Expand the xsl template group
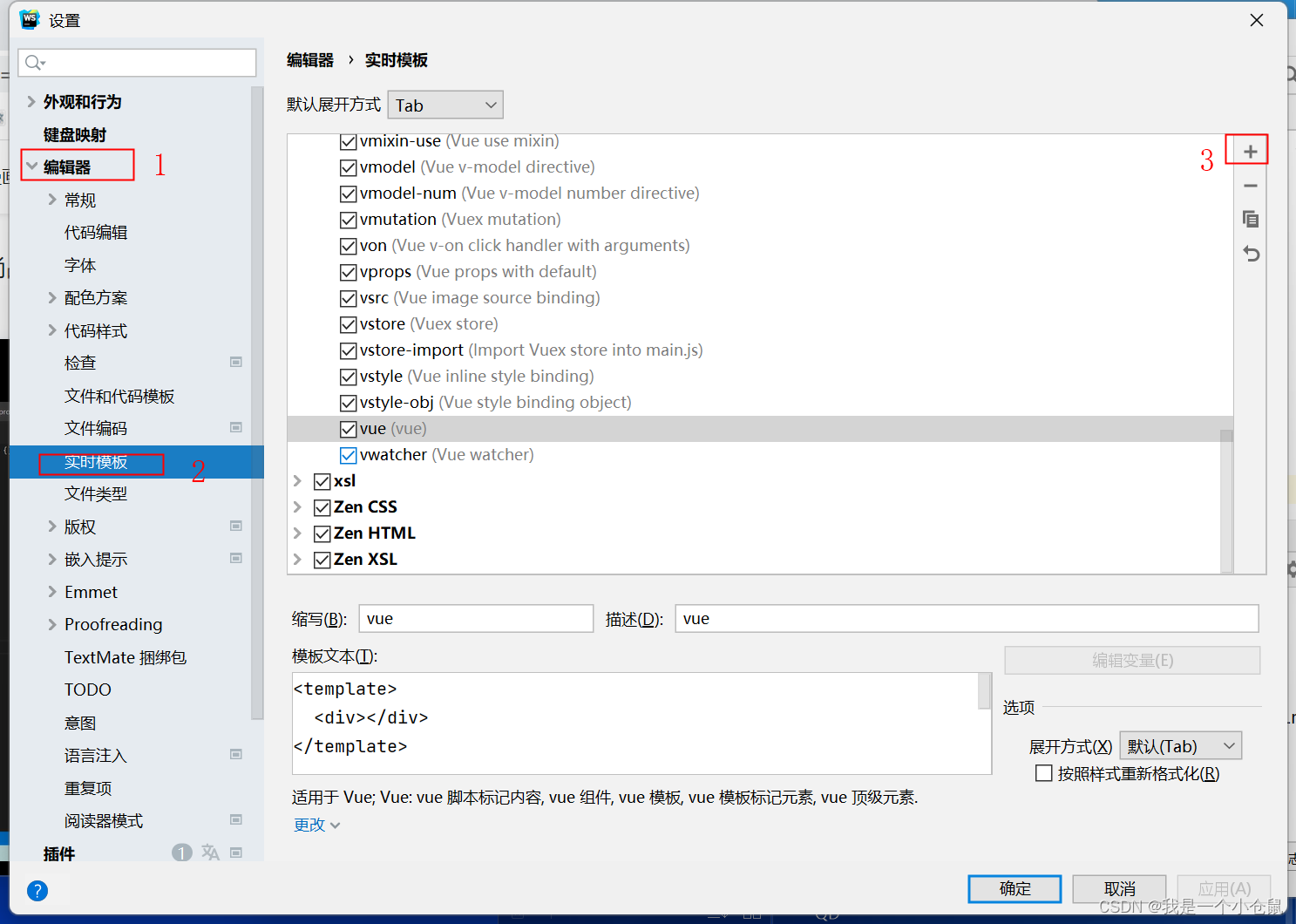1296x924 pixels. [x=297, y=481]
